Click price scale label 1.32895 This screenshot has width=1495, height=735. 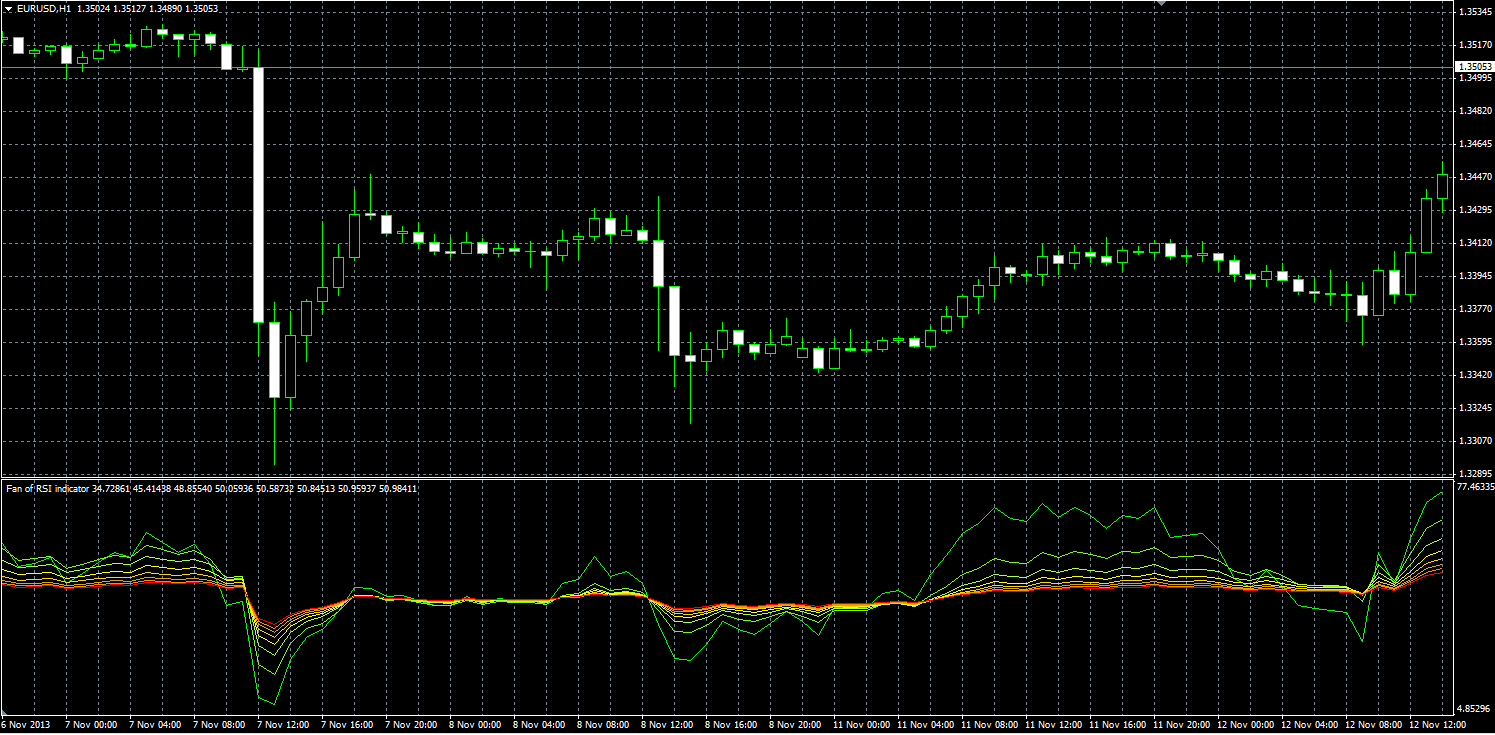coord(1476,474)
